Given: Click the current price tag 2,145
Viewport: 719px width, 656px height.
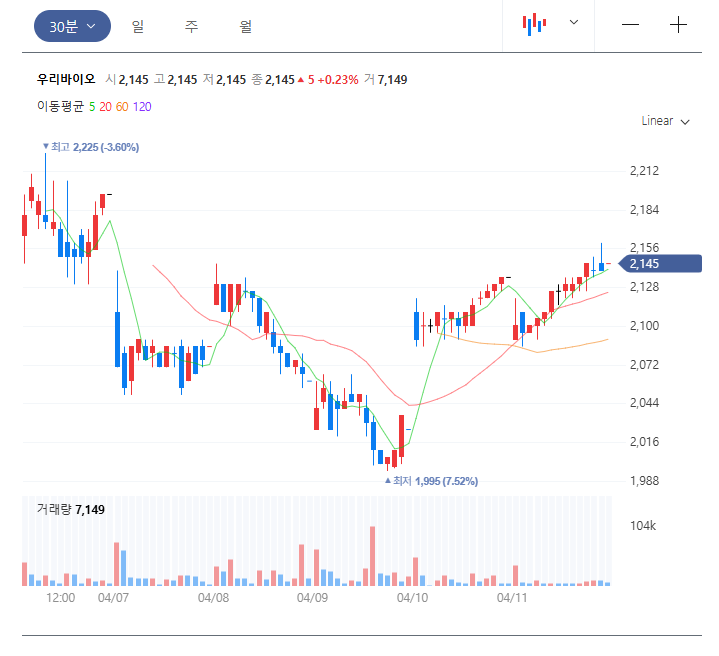Looking at the screenshot, I should 660,264.
